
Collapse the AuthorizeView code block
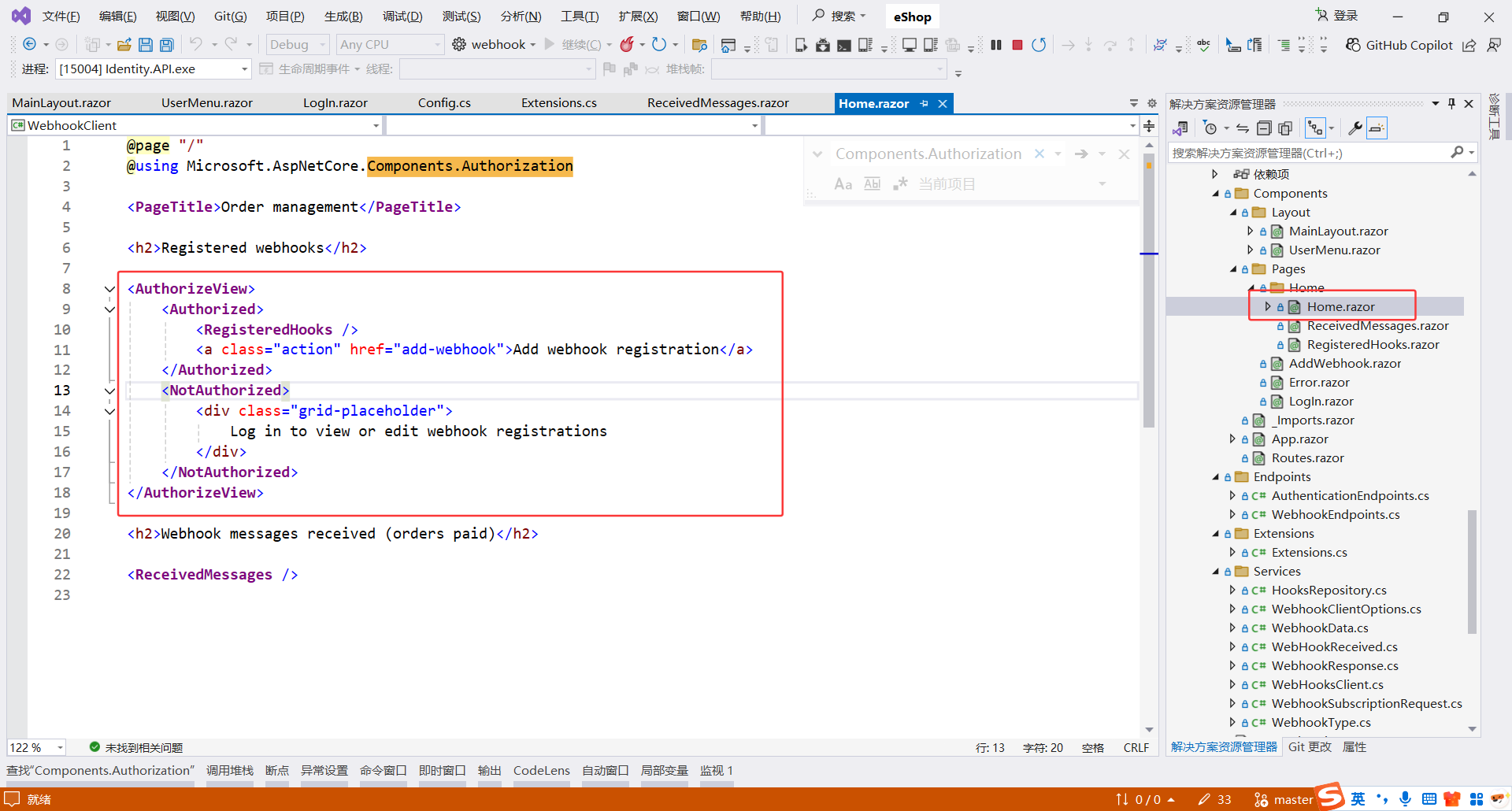pyautogui.click(x=109, y=289)
